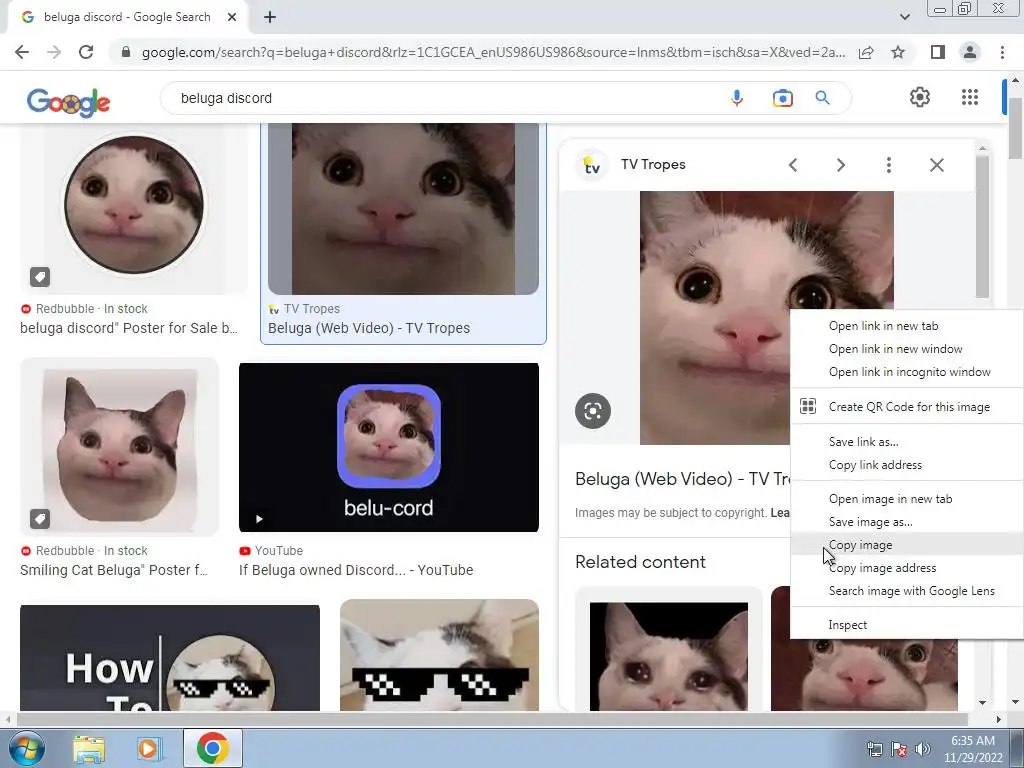The width and height of the screenshot is (1024, 768).
Task: Search by image with the camera icon
Action: (x=782, y=98)
